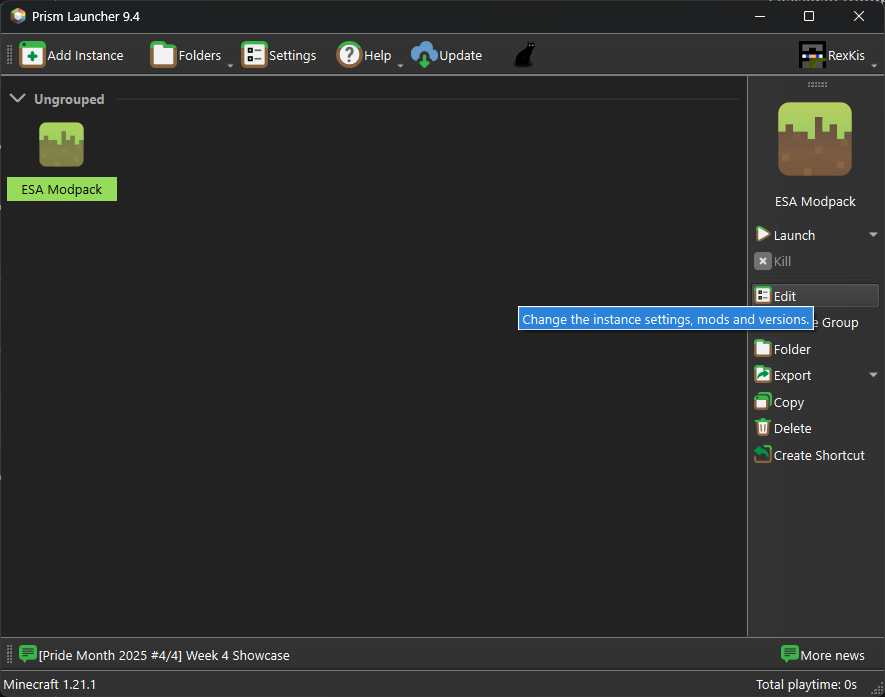Open the RexKis account menu

[x=832, y=55]
